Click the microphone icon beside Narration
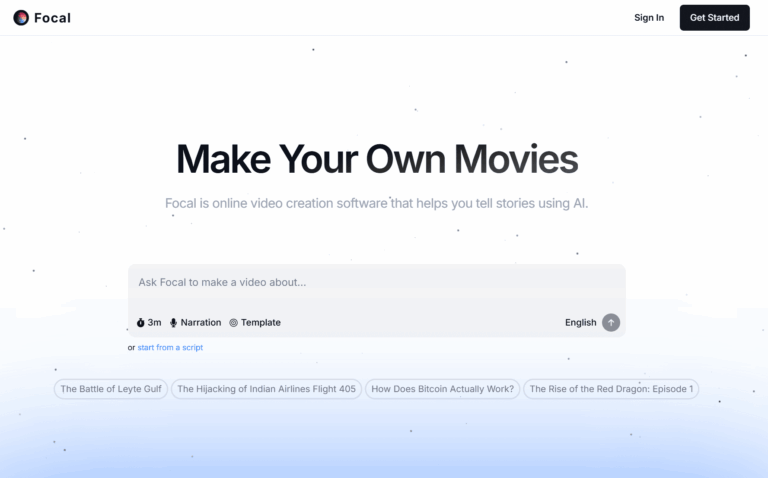Image resolution: width=768 pixels, height=478 pixels. click(174, 323)
